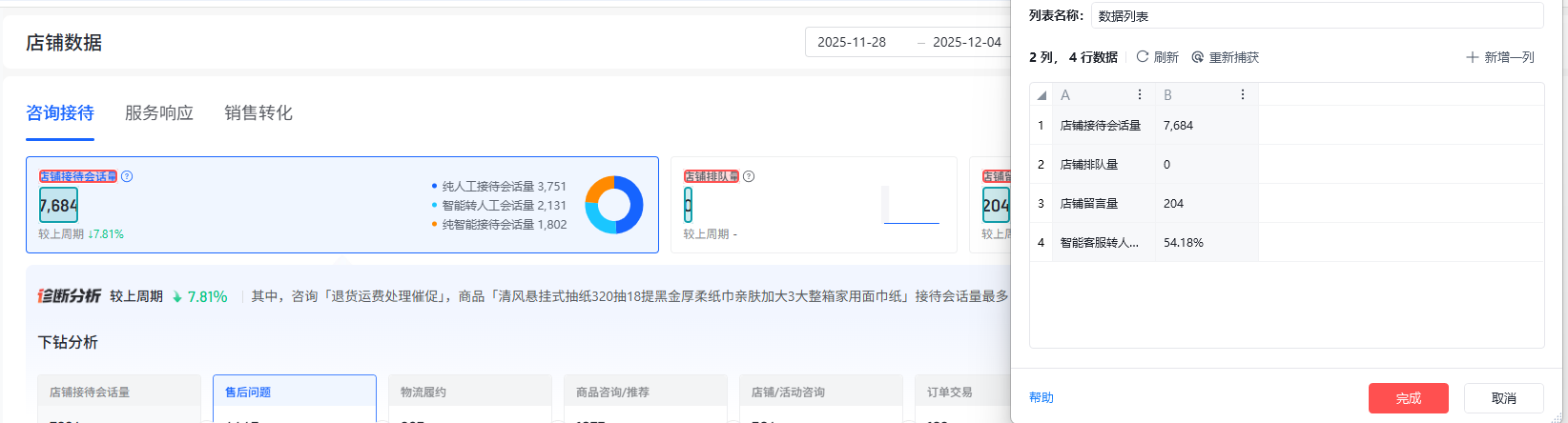This screenshot has width=1568, height=423.
Task: Click the 店铺数据 page title
Action: pos(64,43)
